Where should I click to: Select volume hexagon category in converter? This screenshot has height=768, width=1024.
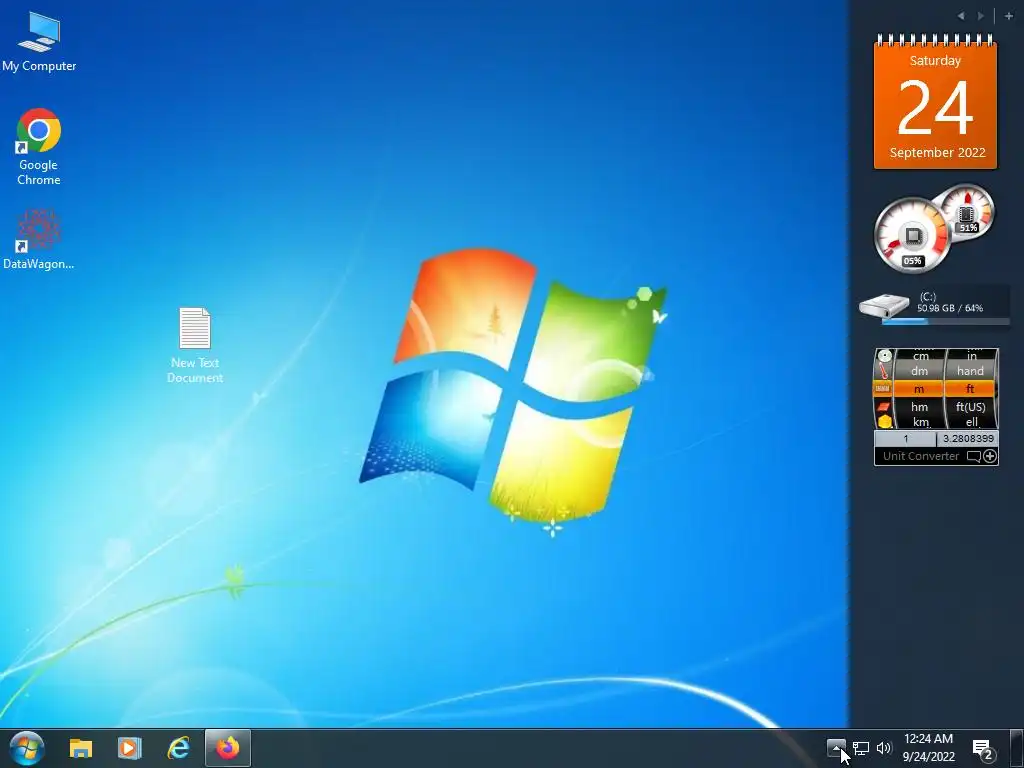point(884,421)
